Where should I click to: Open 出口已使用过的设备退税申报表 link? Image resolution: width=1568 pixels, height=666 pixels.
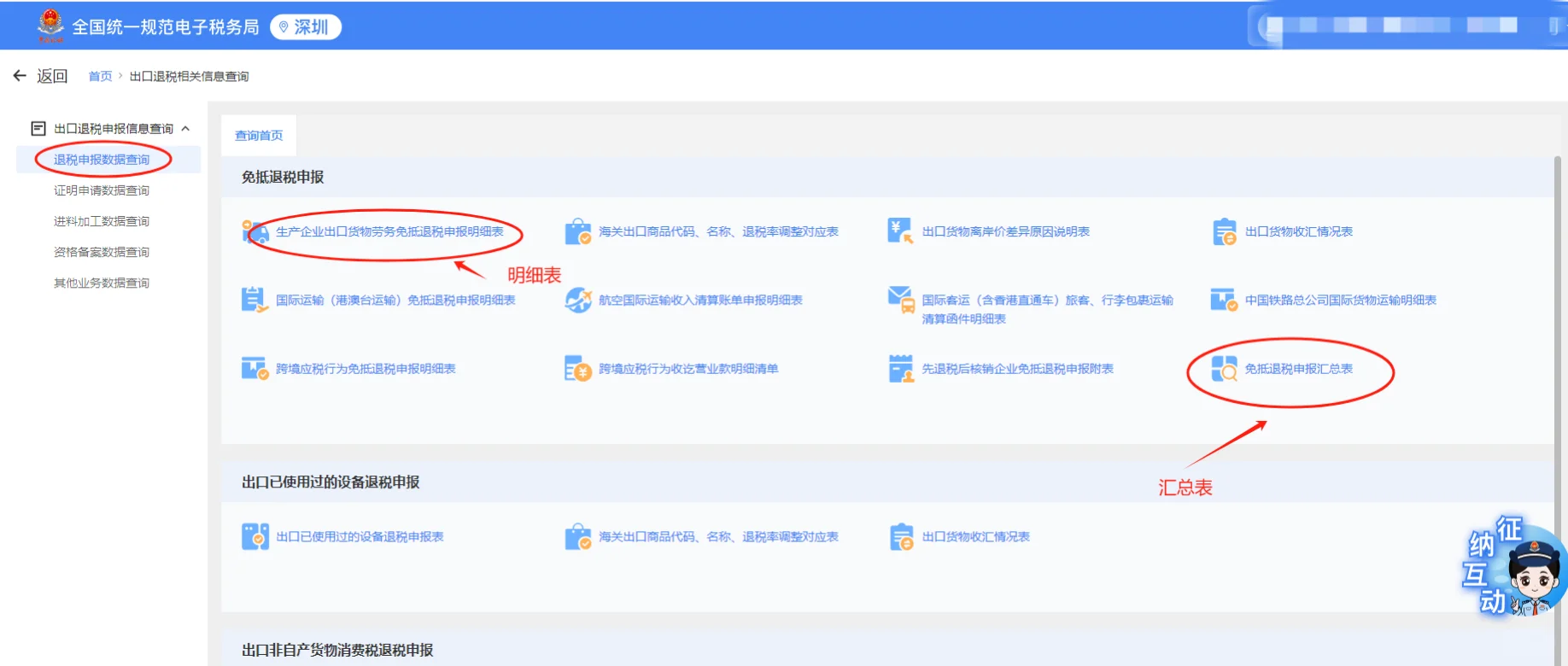(360, 537)
